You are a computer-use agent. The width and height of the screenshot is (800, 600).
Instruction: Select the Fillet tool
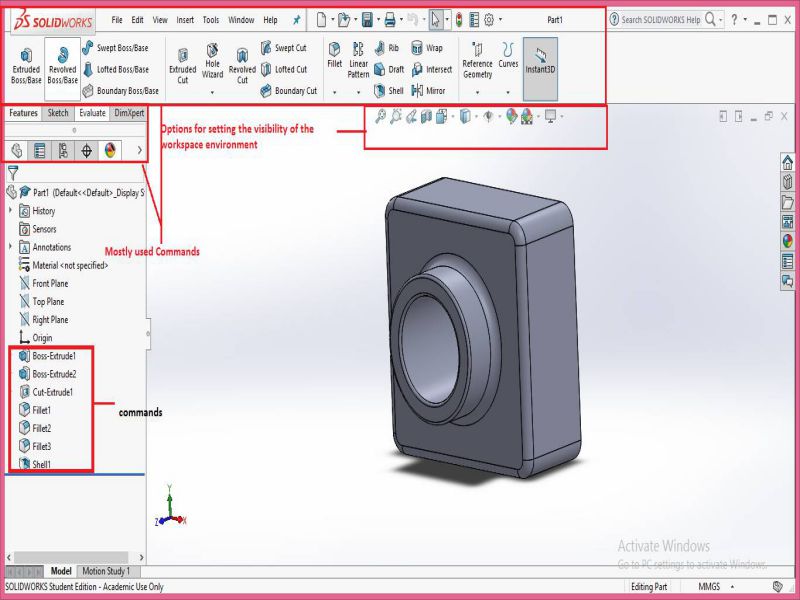point(335,55)
